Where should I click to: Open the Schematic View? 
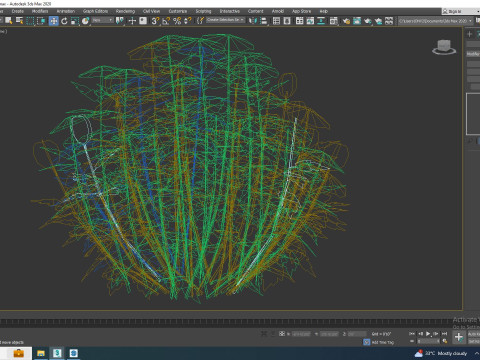coord(321,21)
